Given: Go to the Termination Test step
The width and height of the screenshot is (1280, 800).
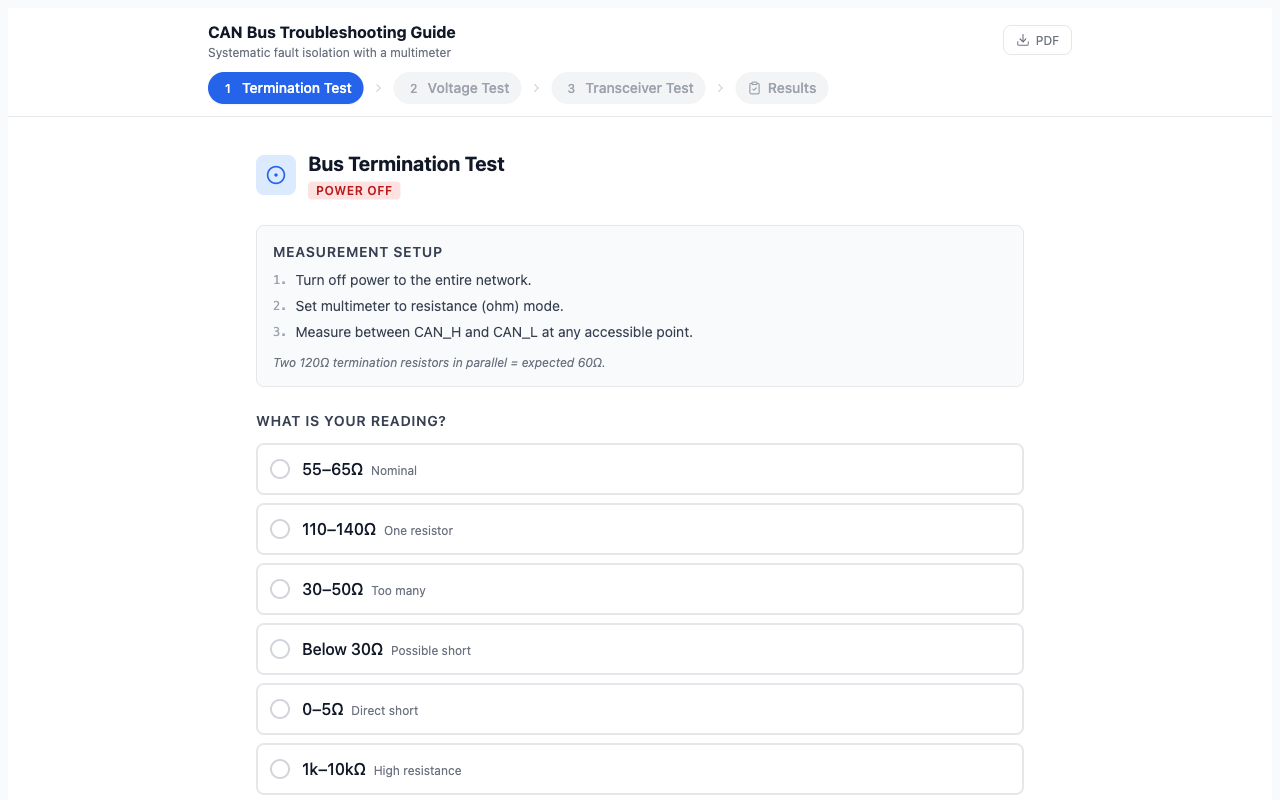Looking at the screenshot, I should point(286,88).
